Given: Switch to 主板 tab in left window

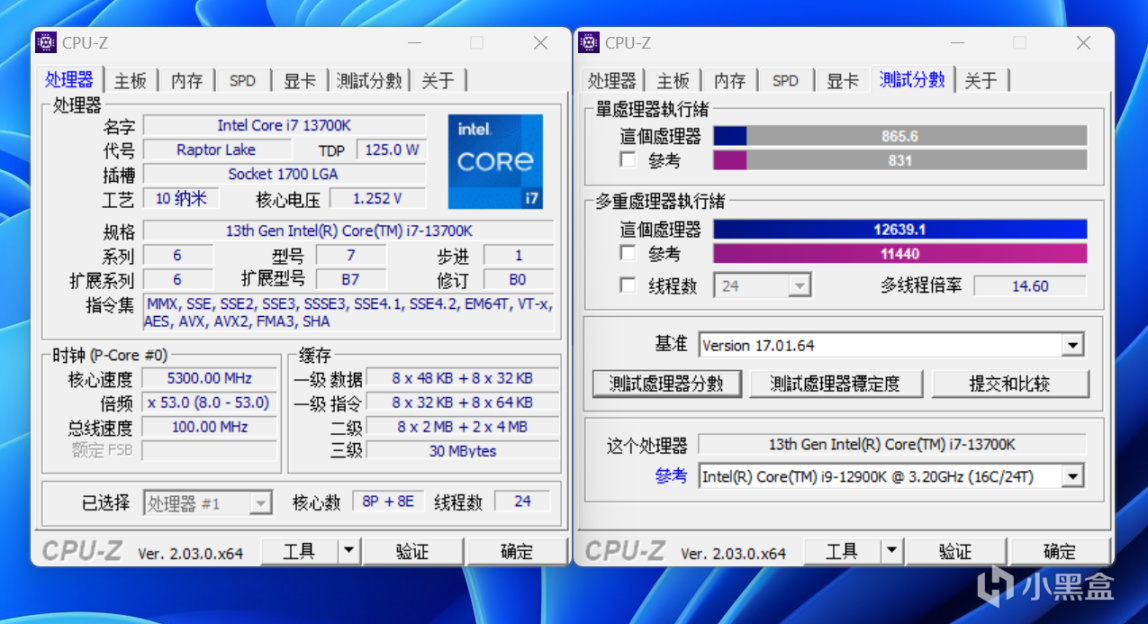Looking at the screenshot, I should tap(130, 81).
